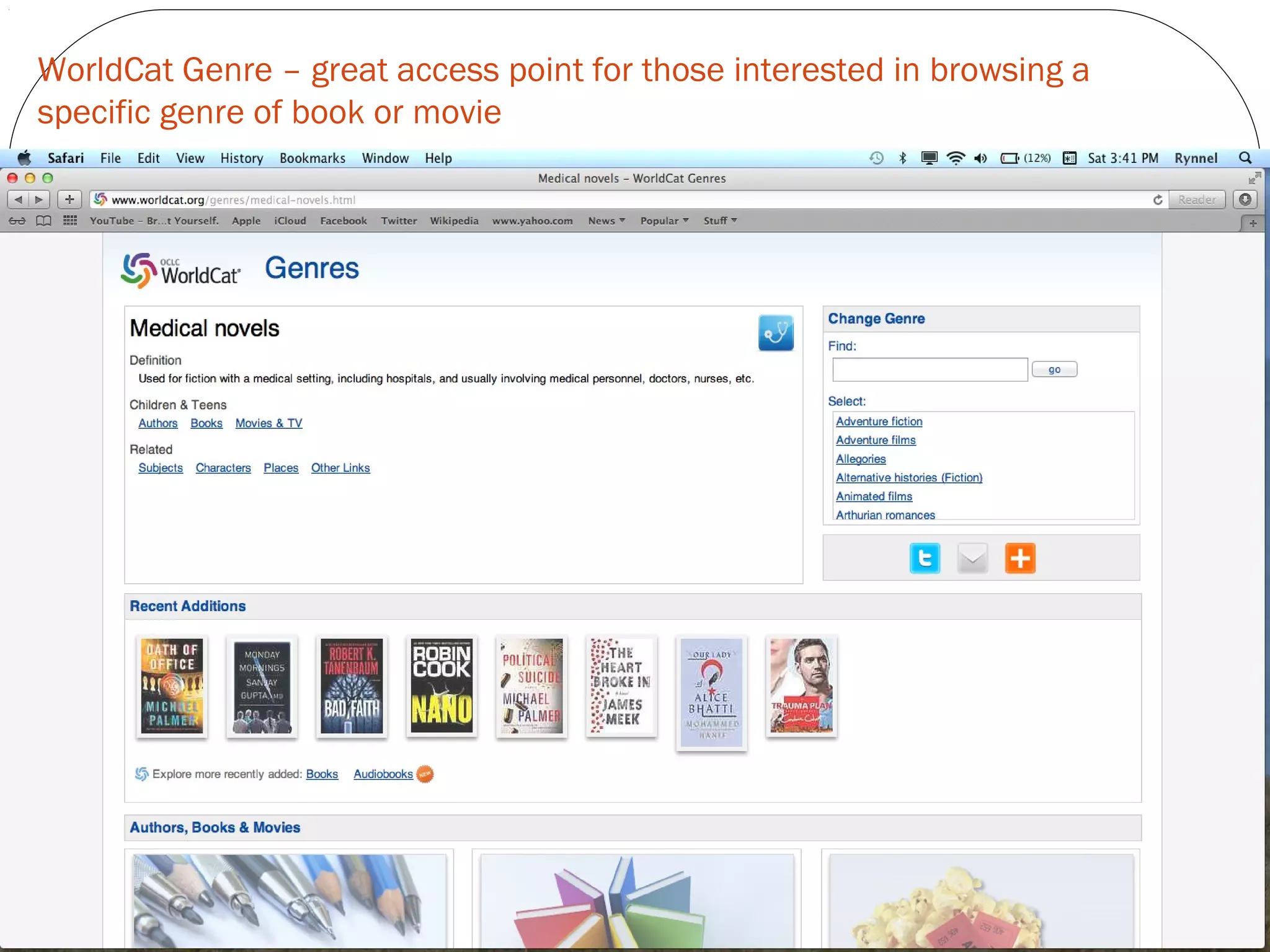Open Spotlight search magnifier
Image resolution: width=1270 pixels, height=952 pixels.
pyautogui.click(x=1245, y=158)
